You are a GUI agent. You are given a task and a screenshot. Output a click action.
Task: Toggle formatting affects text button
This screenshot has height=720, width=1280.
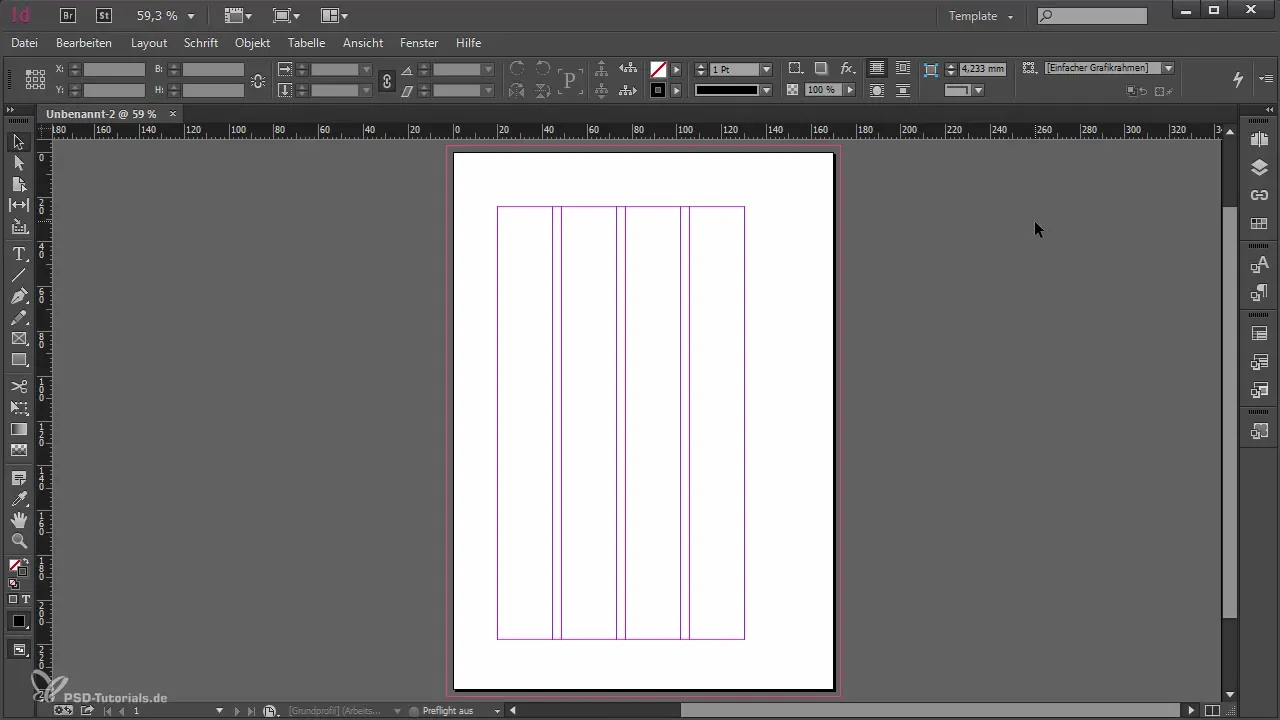[26, 598]
